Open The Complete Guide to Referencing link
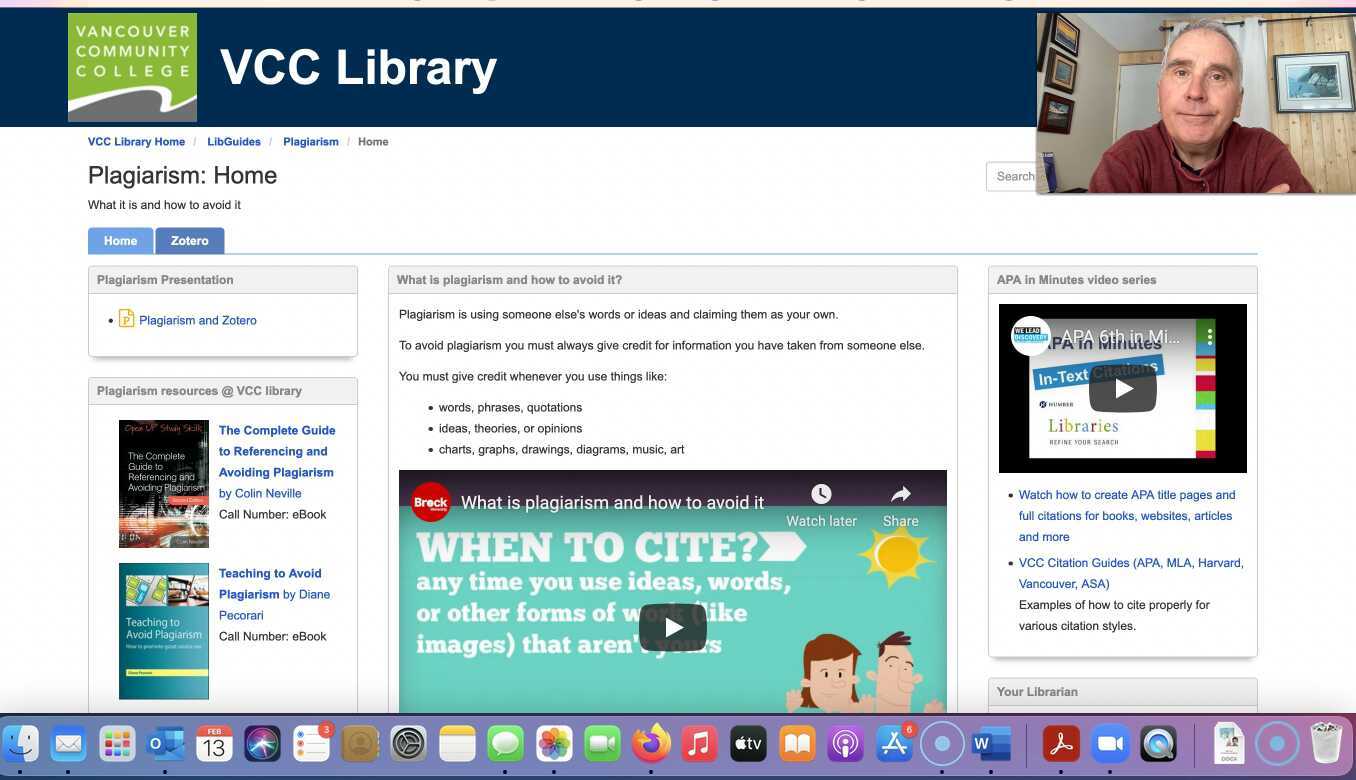This screenshot has width=1356, height=780. 277,451
